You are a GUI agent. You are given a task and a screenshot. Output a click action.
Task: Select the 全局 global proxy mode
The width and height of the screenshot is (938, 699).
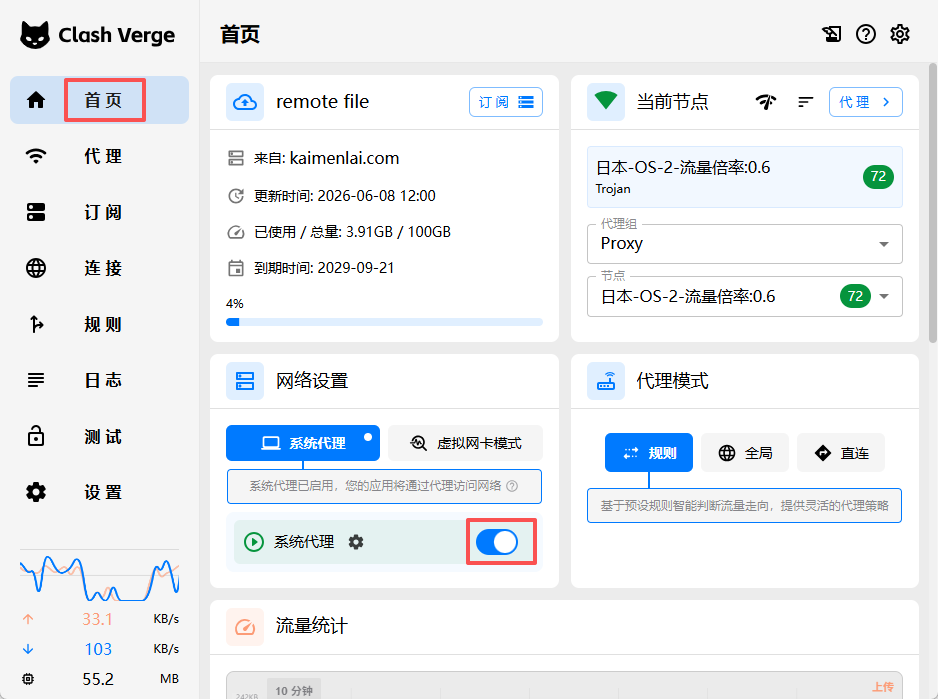point(745,452)
